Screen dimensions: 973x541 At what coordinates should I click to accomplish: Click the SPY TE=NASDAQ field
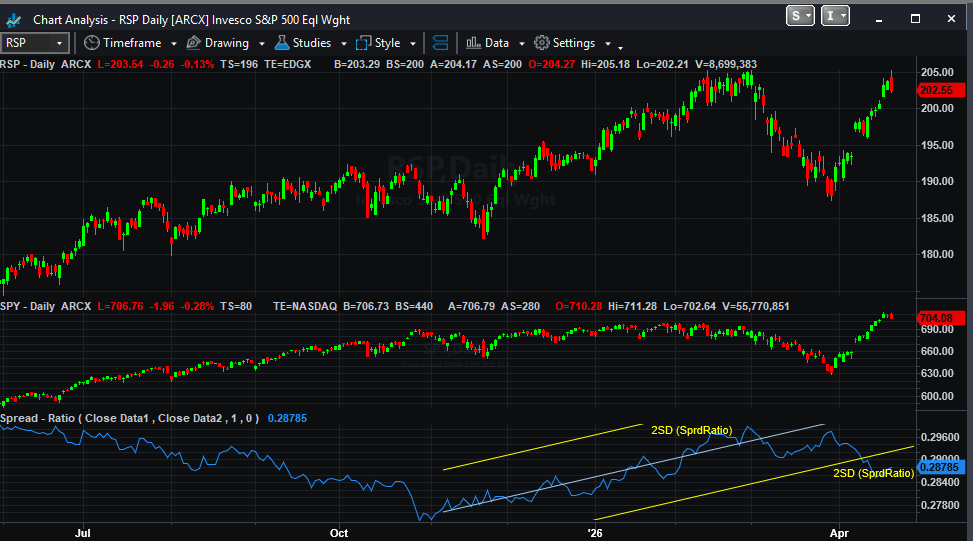click(x=305, y=306)
